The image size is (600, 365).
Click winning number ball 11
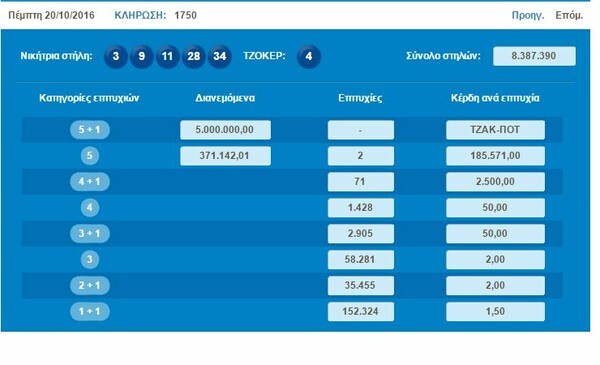coord(167,57)
